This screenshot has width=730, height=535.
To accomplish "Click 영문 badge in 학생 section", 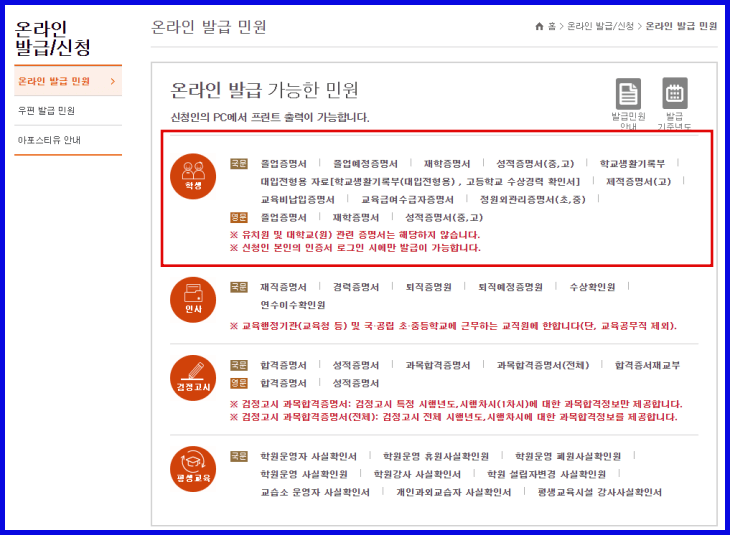I will [x=239, y=217].
